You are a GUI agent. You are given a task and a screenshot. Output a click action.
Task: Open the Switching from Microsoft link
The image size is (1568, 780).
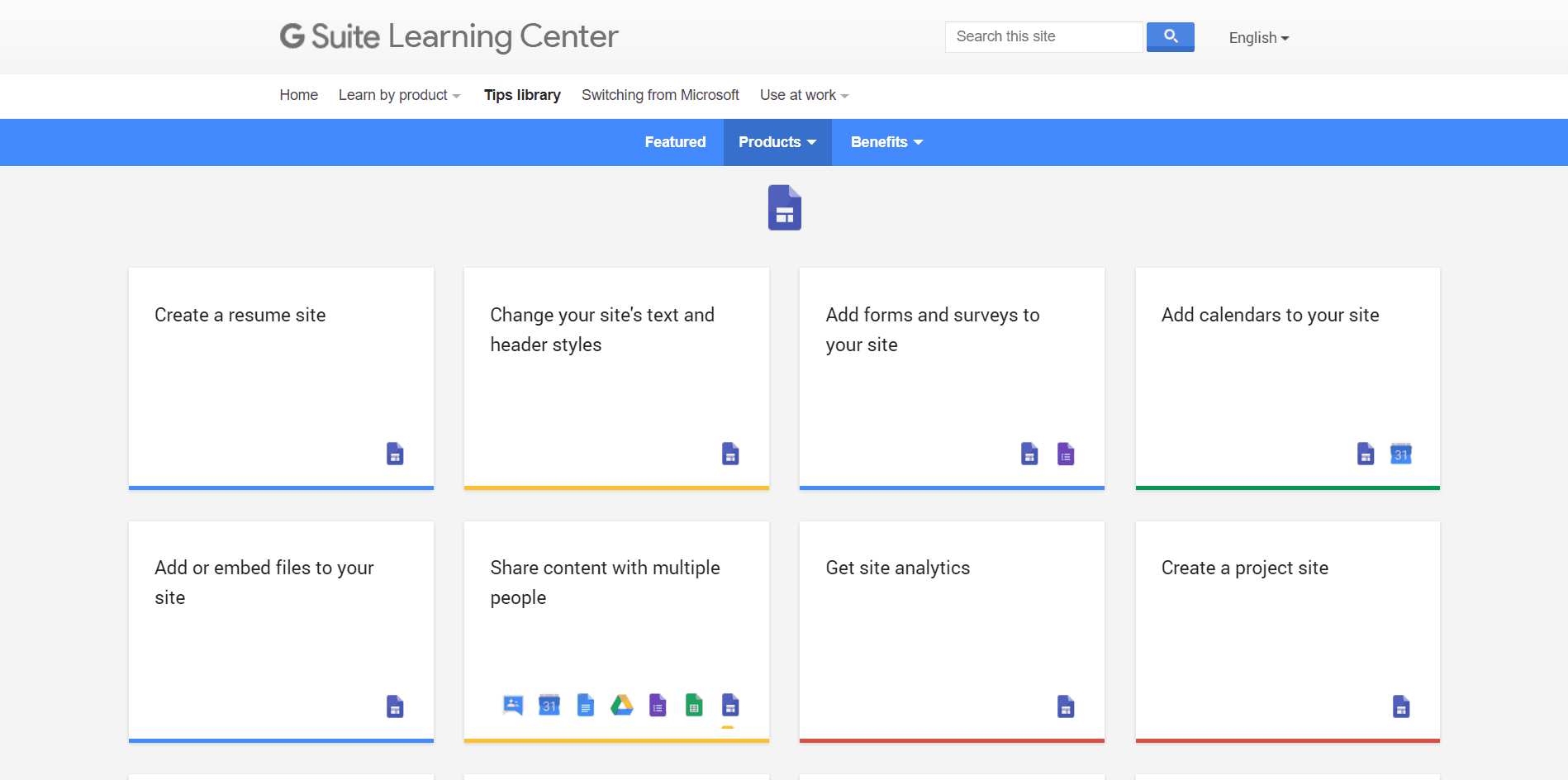coord(660,95)
